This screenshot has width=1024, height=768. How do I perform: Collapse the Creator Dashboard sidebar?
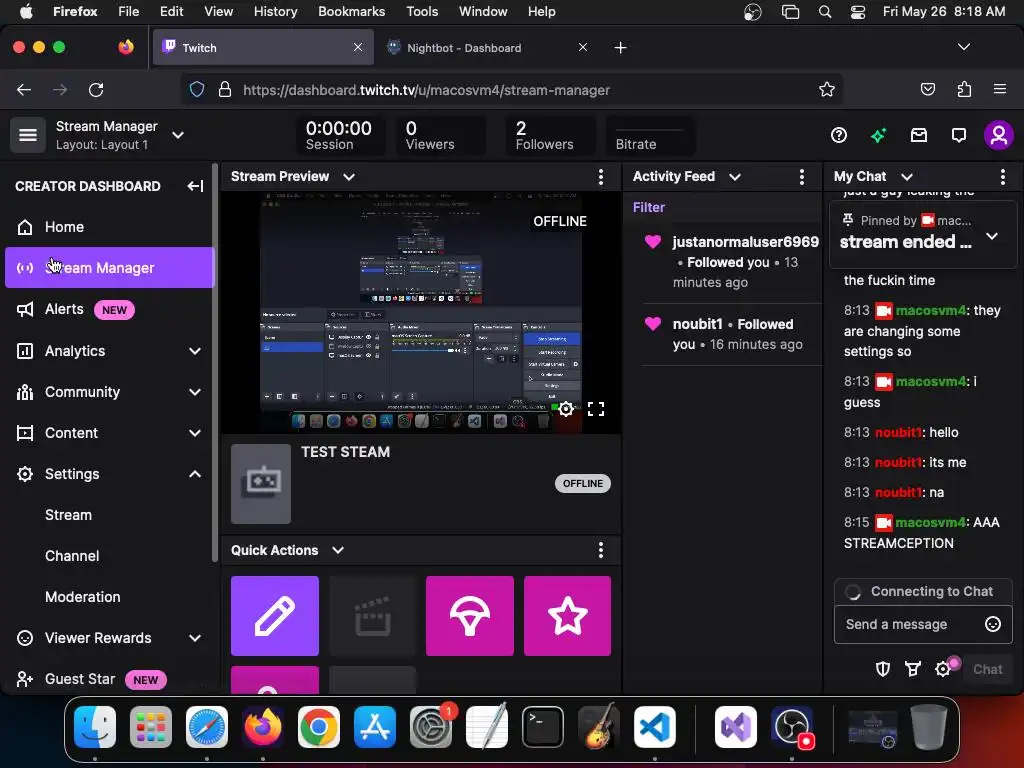click(195, 186)
